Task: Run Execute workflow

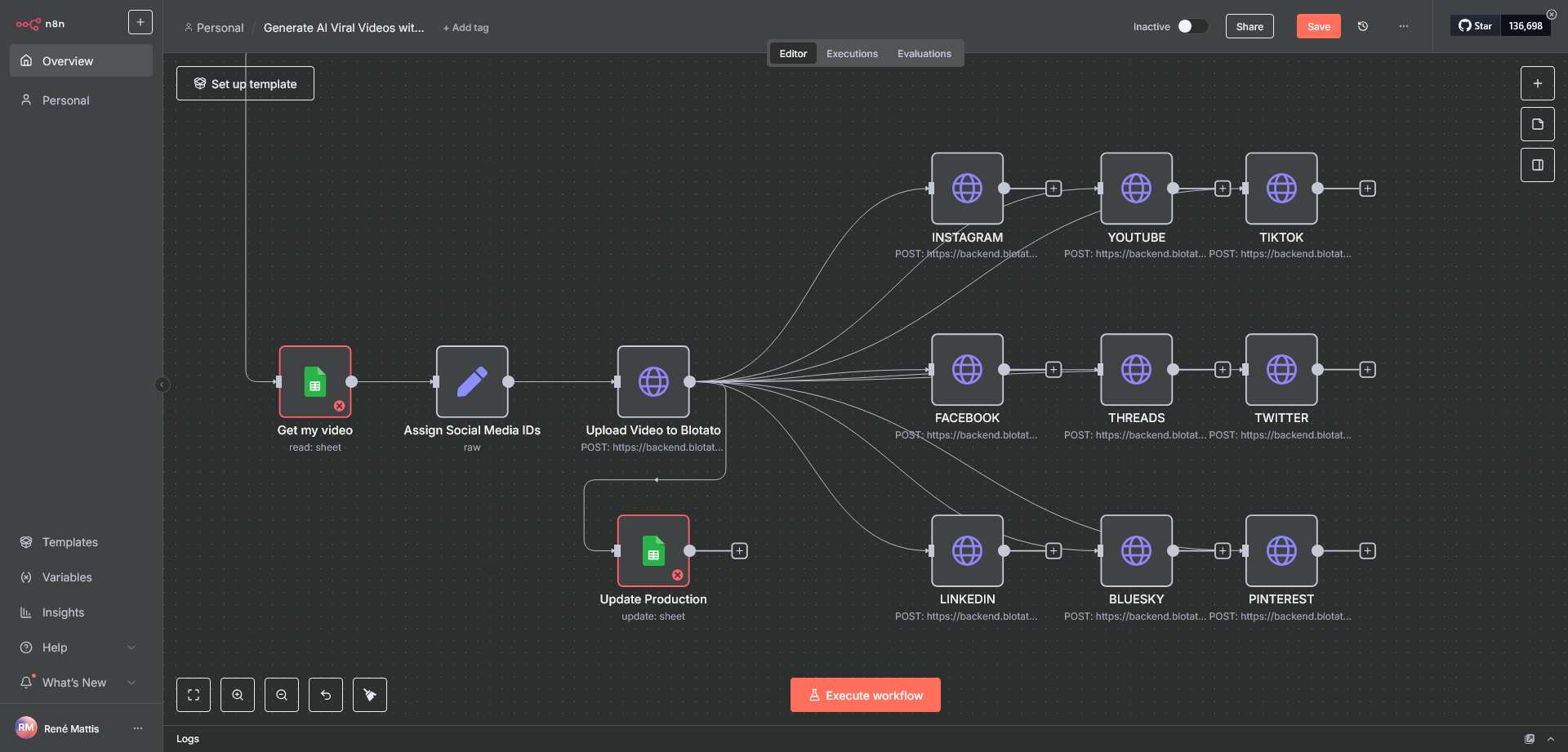Action: (865, 694)
